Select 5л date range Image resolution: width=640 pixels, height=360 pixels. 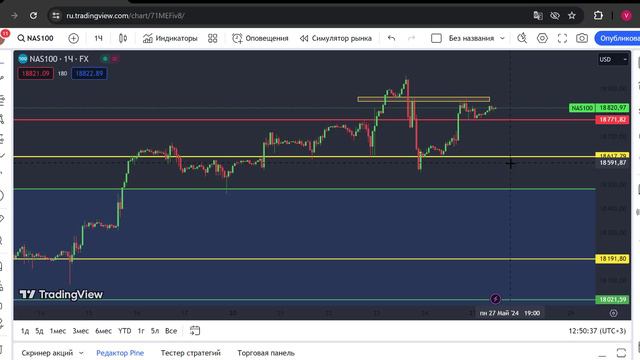click(155, 331)
